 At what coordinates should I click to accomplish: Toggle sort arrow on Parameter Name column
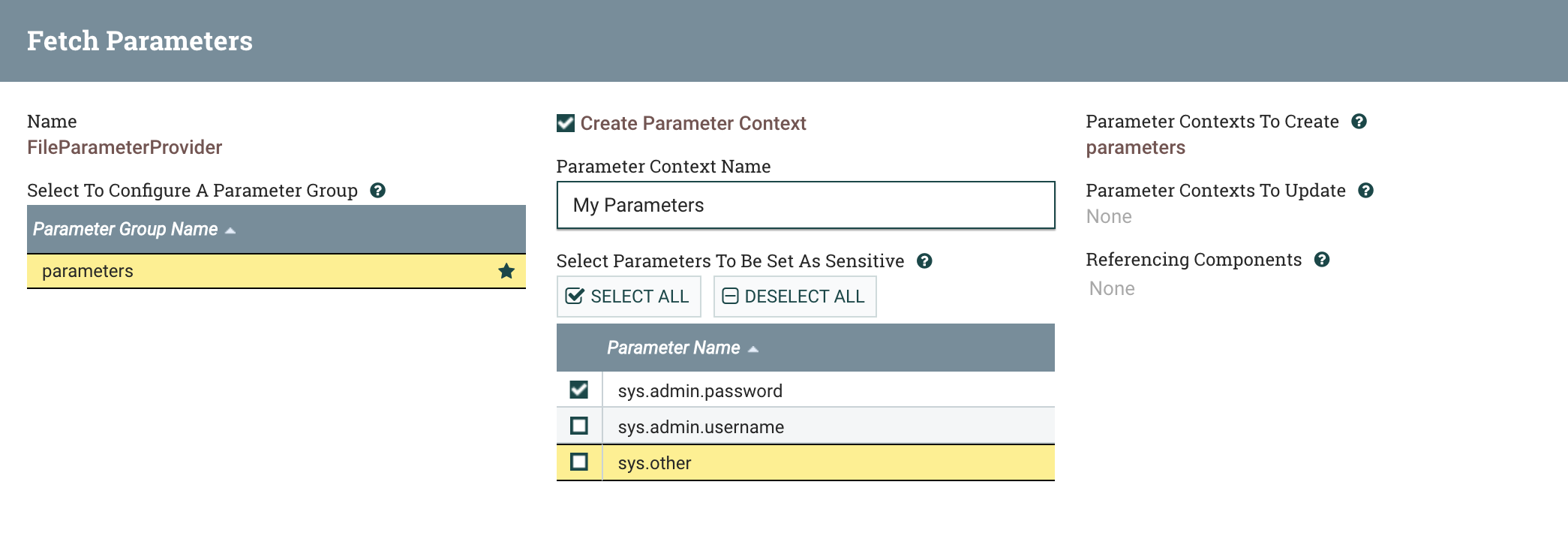753,349
